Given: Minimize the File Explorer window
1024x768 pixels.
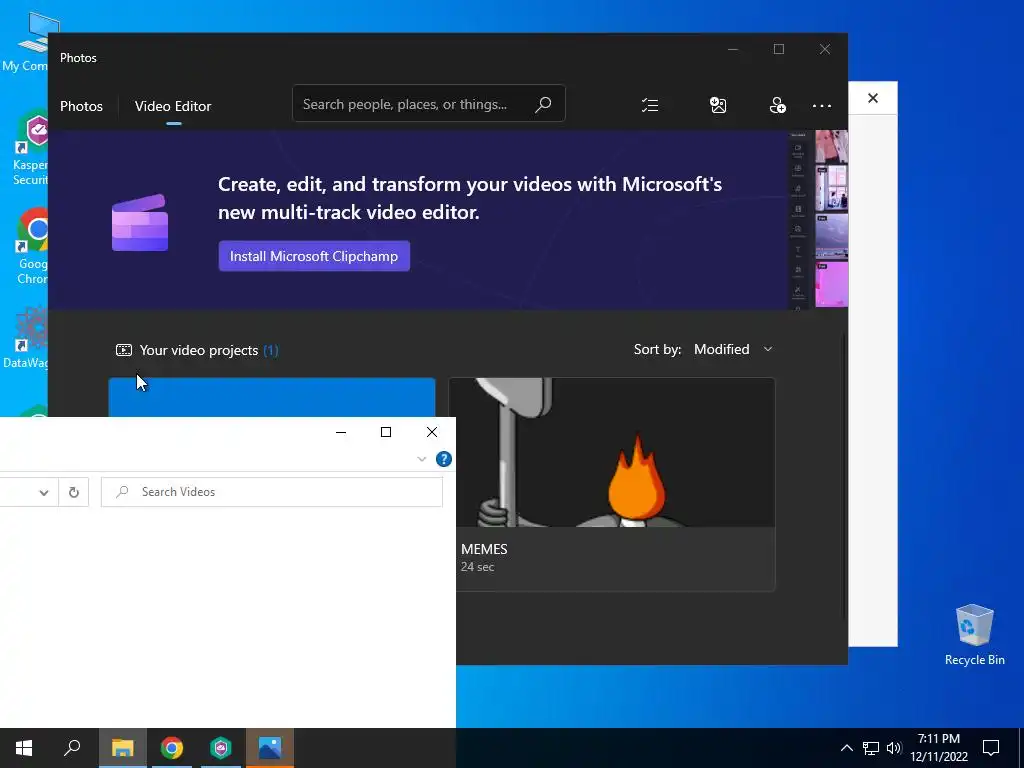Looking at the screenshot, I should click(341, 432).
